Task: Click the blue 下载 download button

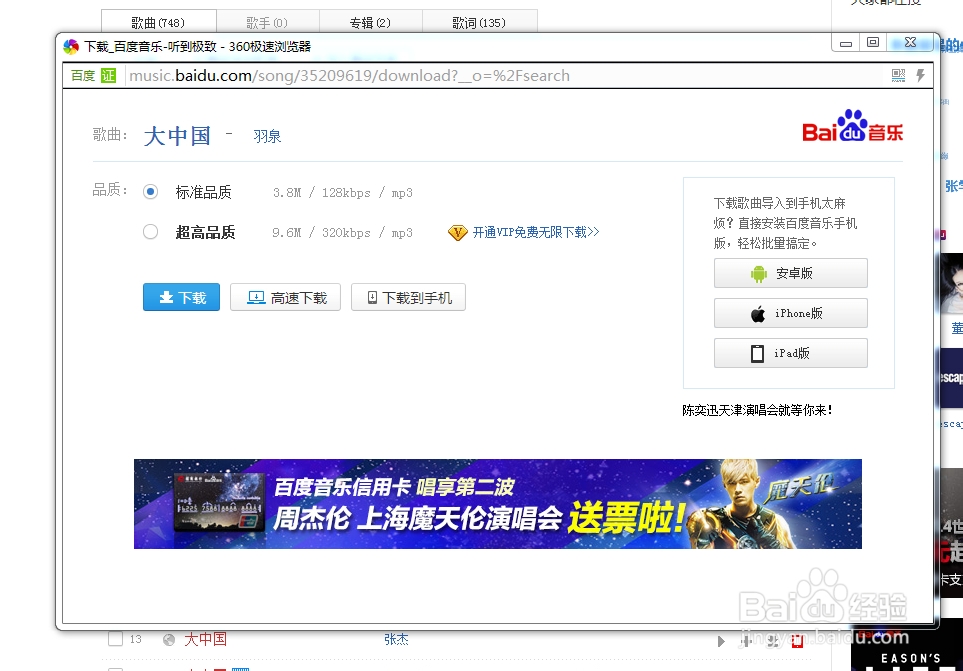Action: 180,297
